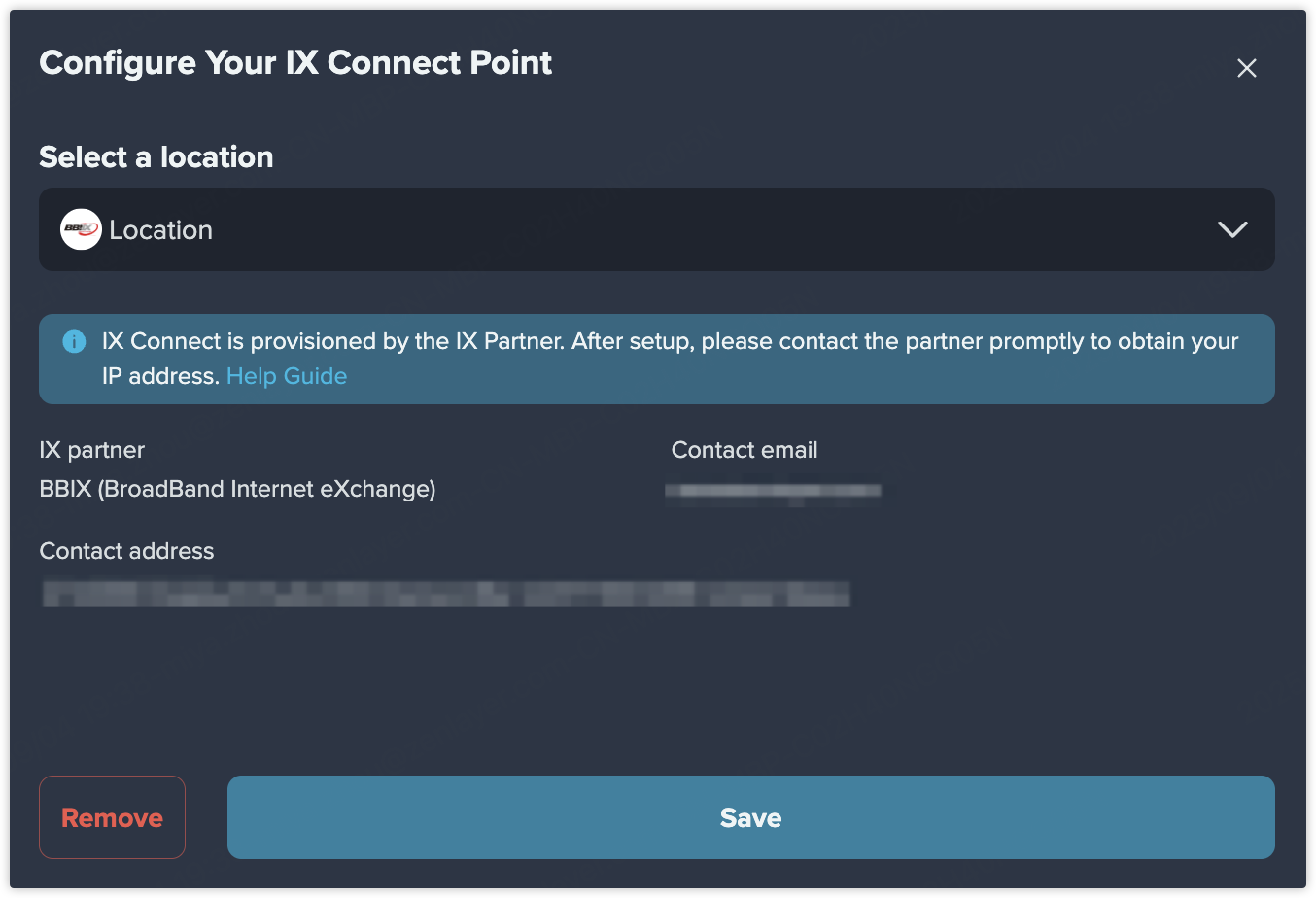Image resolution: width=1316 pixels, height=898 pixels.
Task: Click the 'Contact email' label
Action: [x=745, y=450]
